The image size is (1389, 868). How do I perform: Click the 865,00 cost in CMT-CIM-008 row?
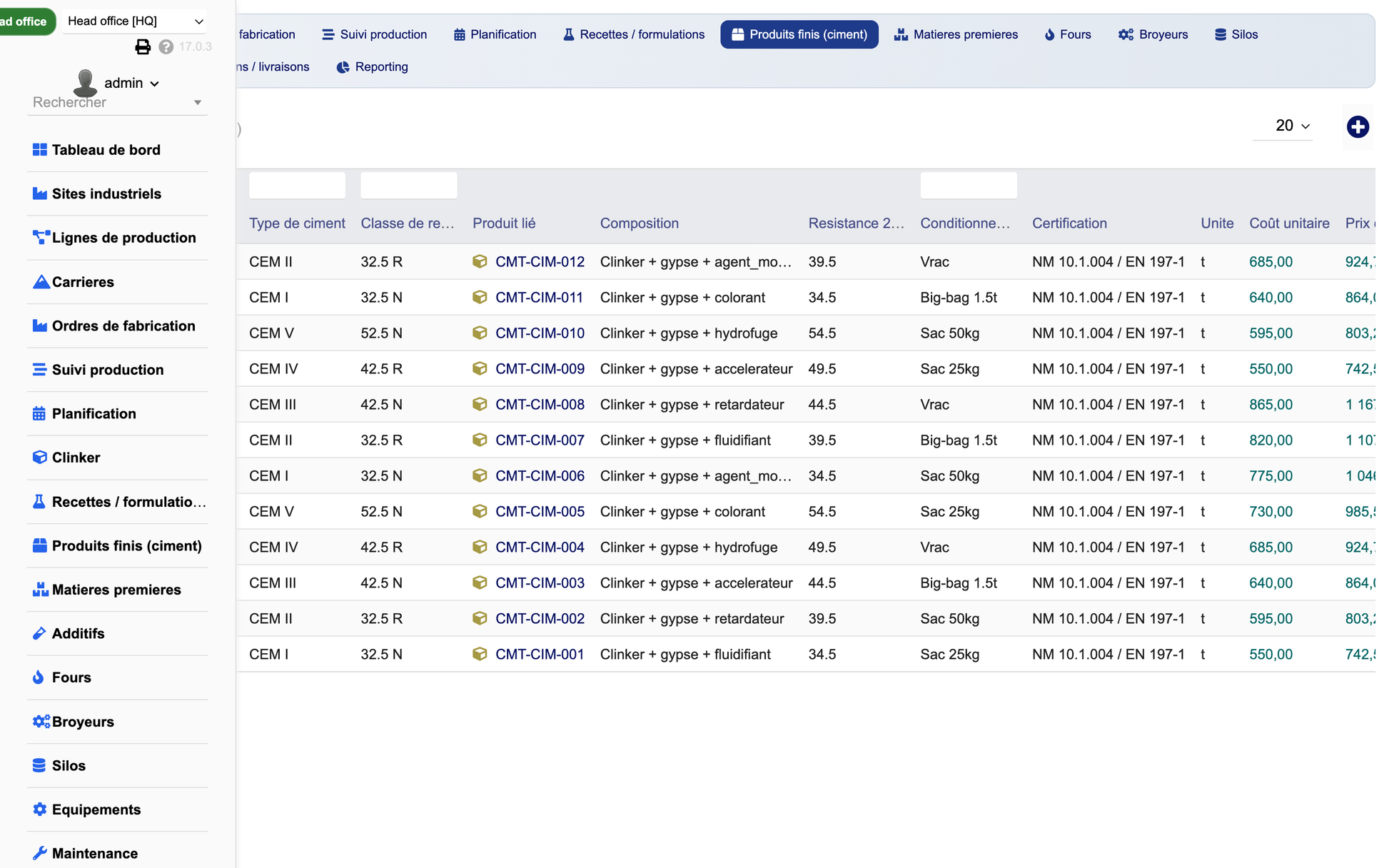click(1271, 405)
